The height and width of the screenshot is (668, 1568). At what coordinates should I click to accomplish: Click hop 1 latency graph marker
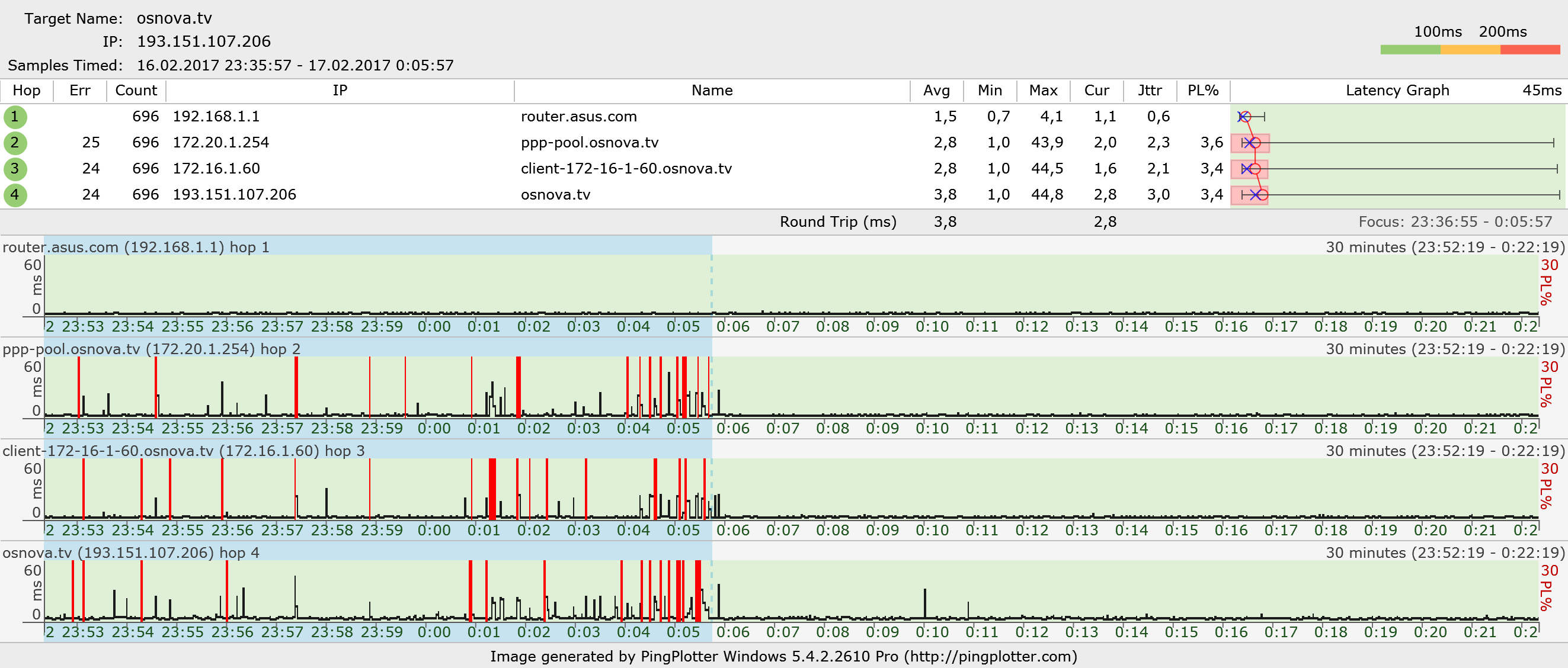(x=1244, y=117)
